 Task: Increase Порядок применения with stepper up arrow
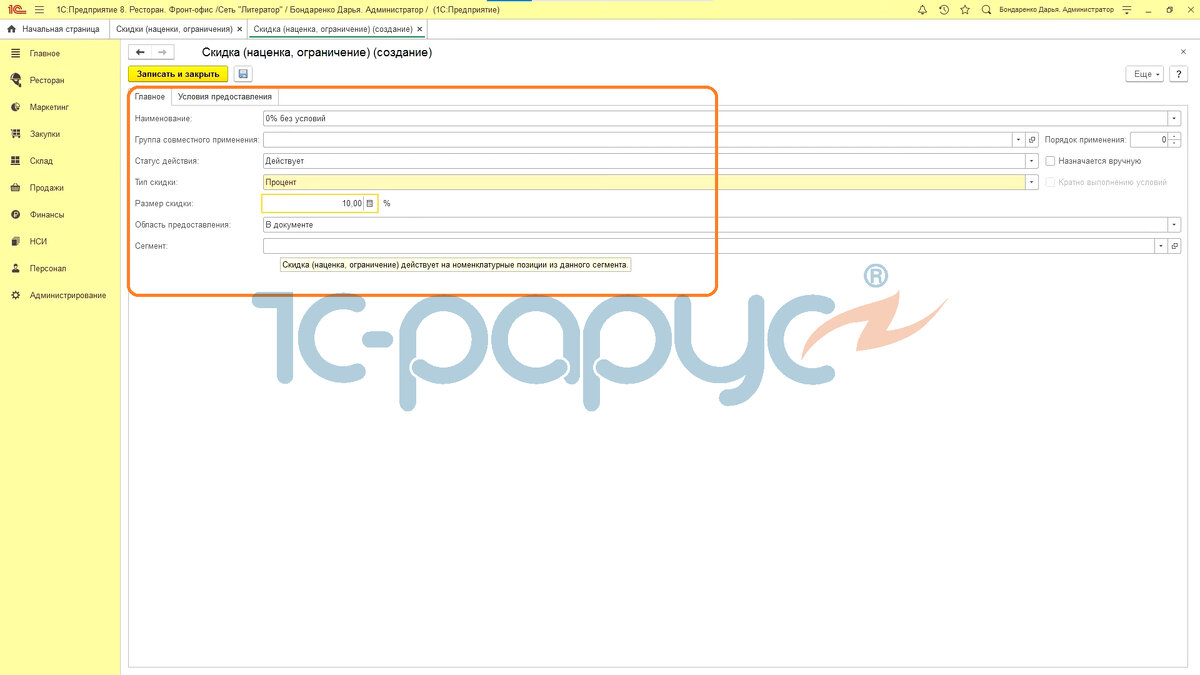point(1175,137)
